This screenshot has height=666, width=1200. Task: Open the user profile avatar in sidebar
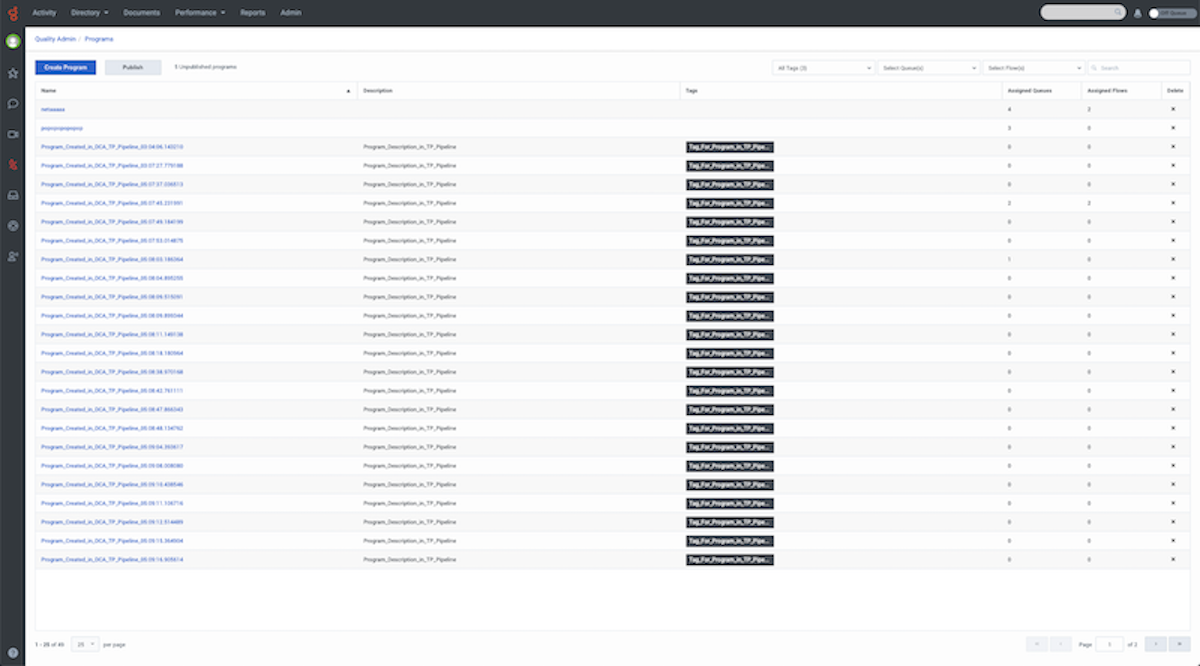(x=13, y=42)
